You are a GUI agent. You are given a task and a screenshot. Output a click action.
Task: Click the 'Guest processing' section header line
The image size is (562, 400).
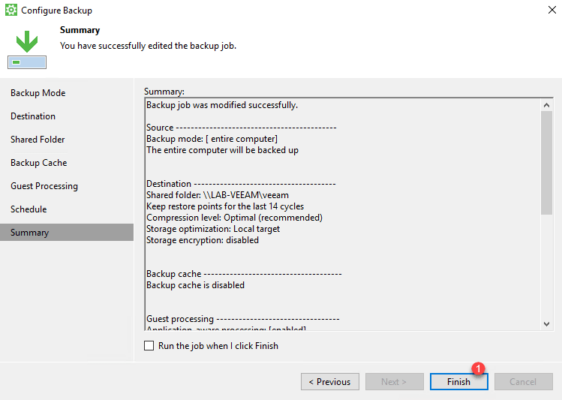tap(243, 319)
